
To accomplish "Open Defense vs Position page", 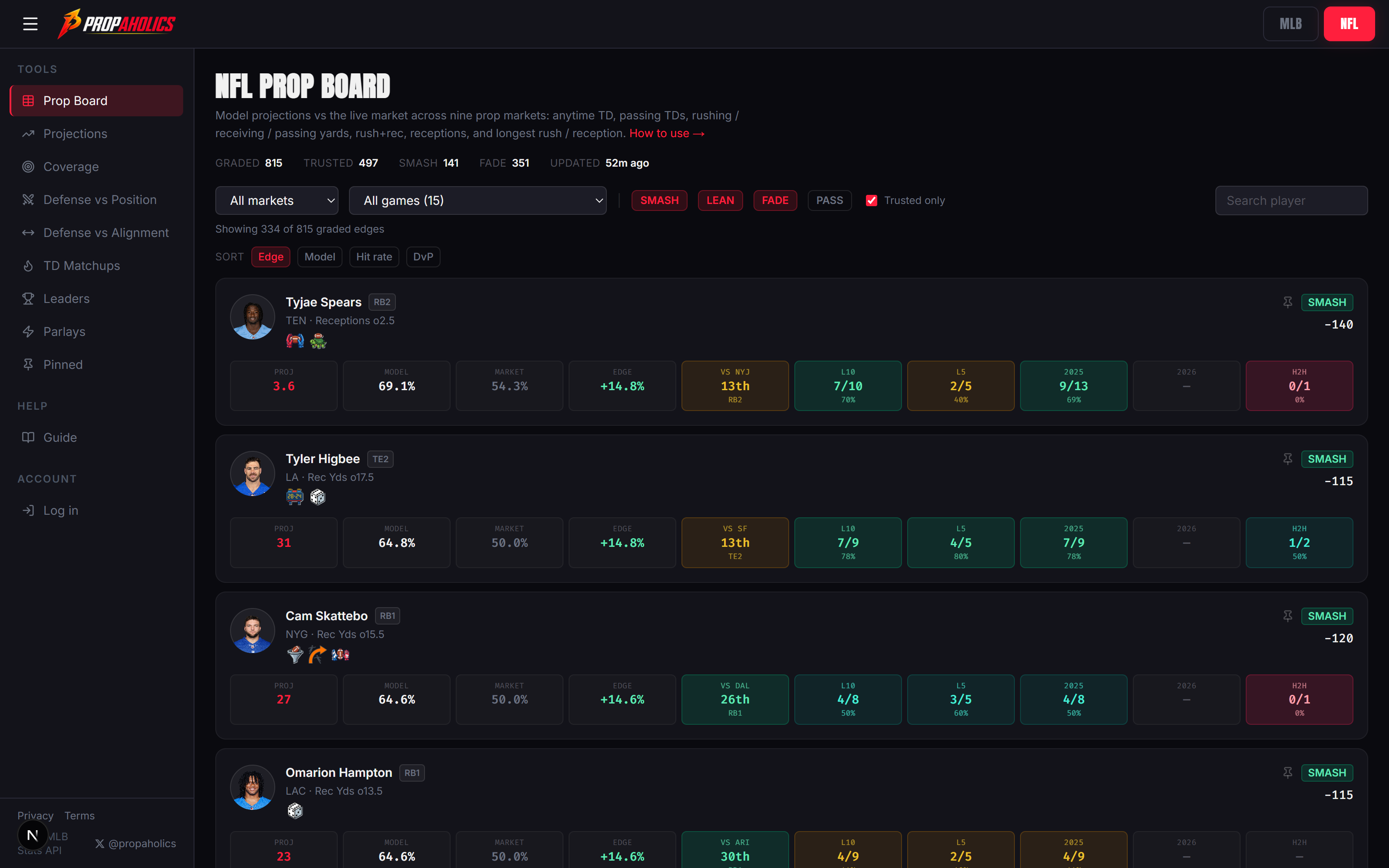I will point(96,200).
